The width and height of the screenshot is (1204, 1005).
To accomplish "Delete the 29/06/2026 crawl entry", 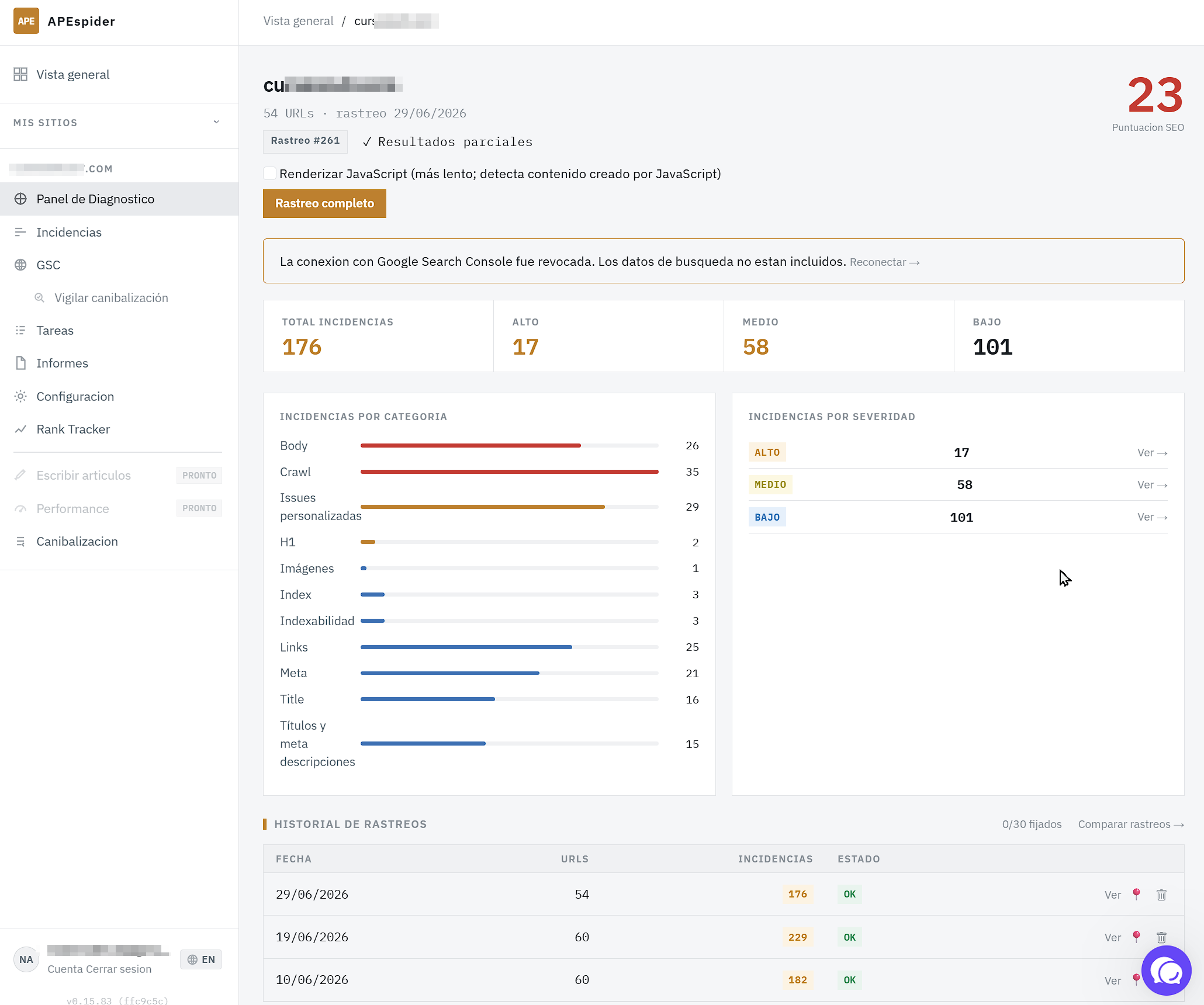I will click(x=1161, y=895).
